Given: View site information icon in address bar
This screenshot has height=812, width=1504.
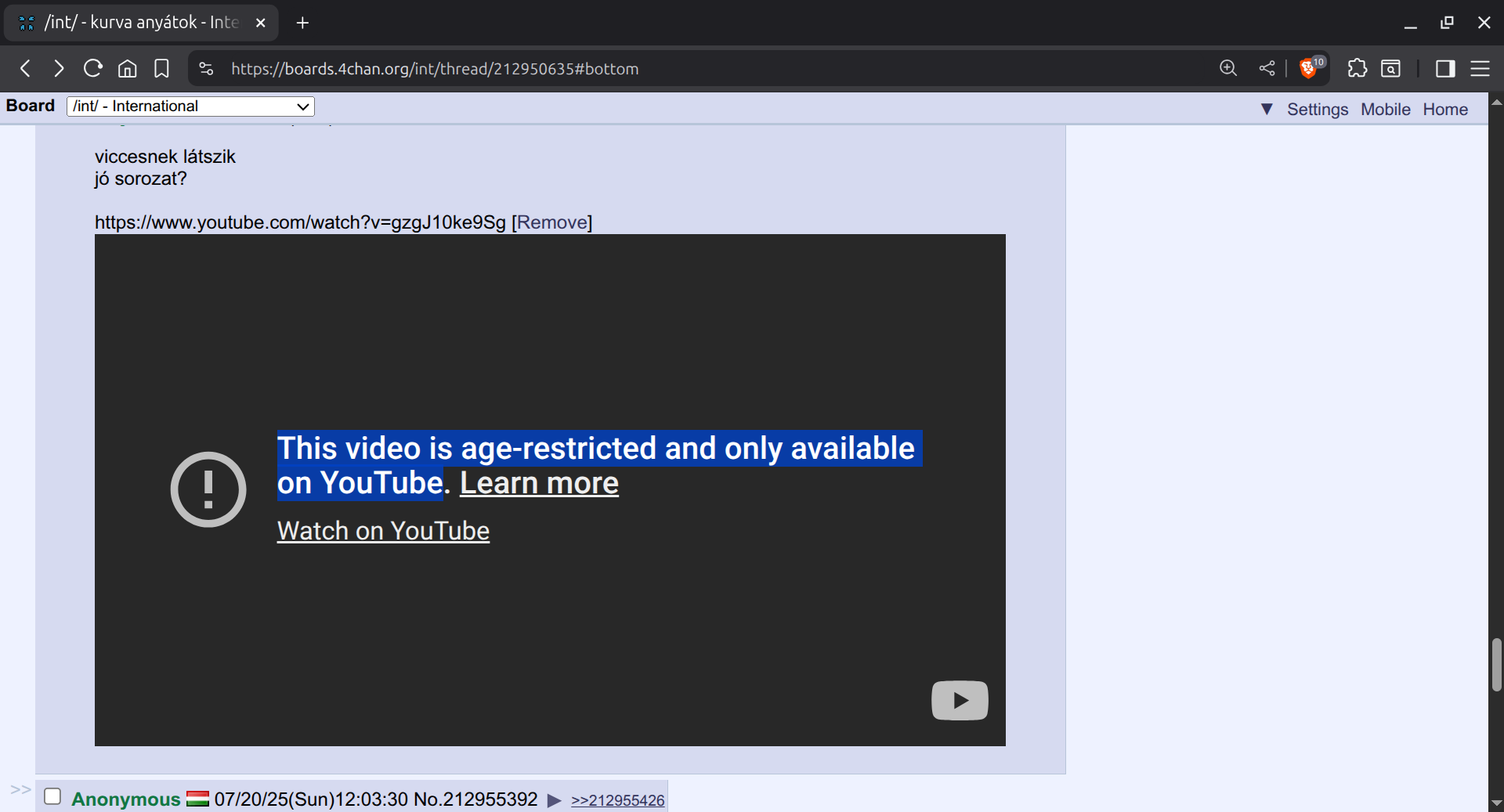Looking at the screenshot, I should click(206, 69).
